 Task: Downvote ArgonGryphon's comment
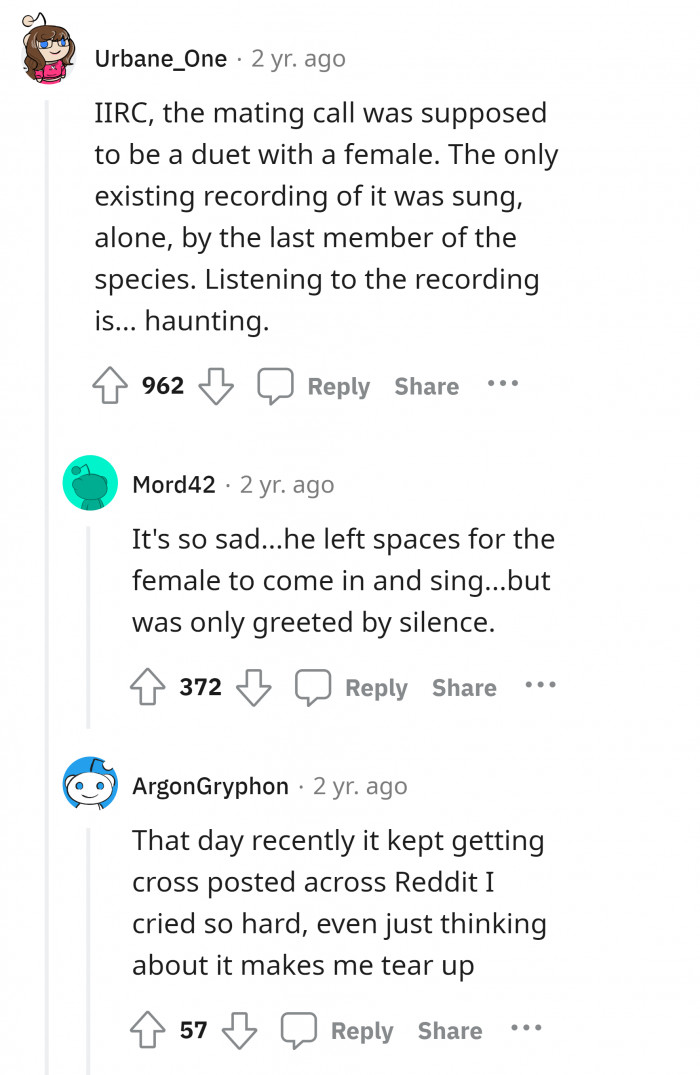240,1030
